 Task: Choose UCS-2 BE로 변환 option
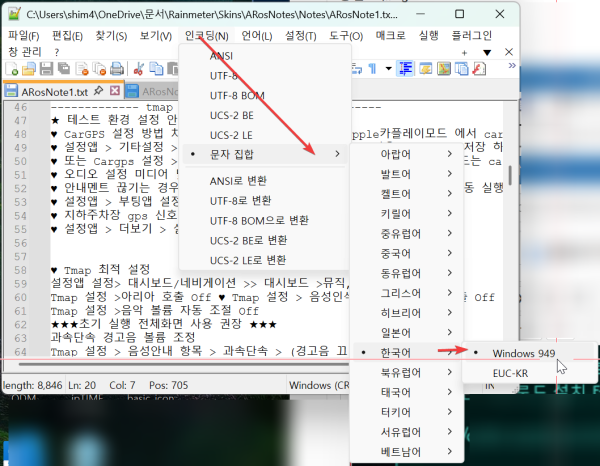click(x=265, y=240)
